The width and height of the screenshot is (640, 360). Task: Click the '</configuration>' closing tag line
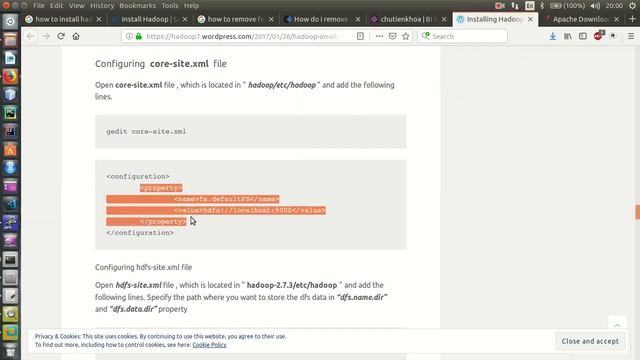tap(140, 233)
